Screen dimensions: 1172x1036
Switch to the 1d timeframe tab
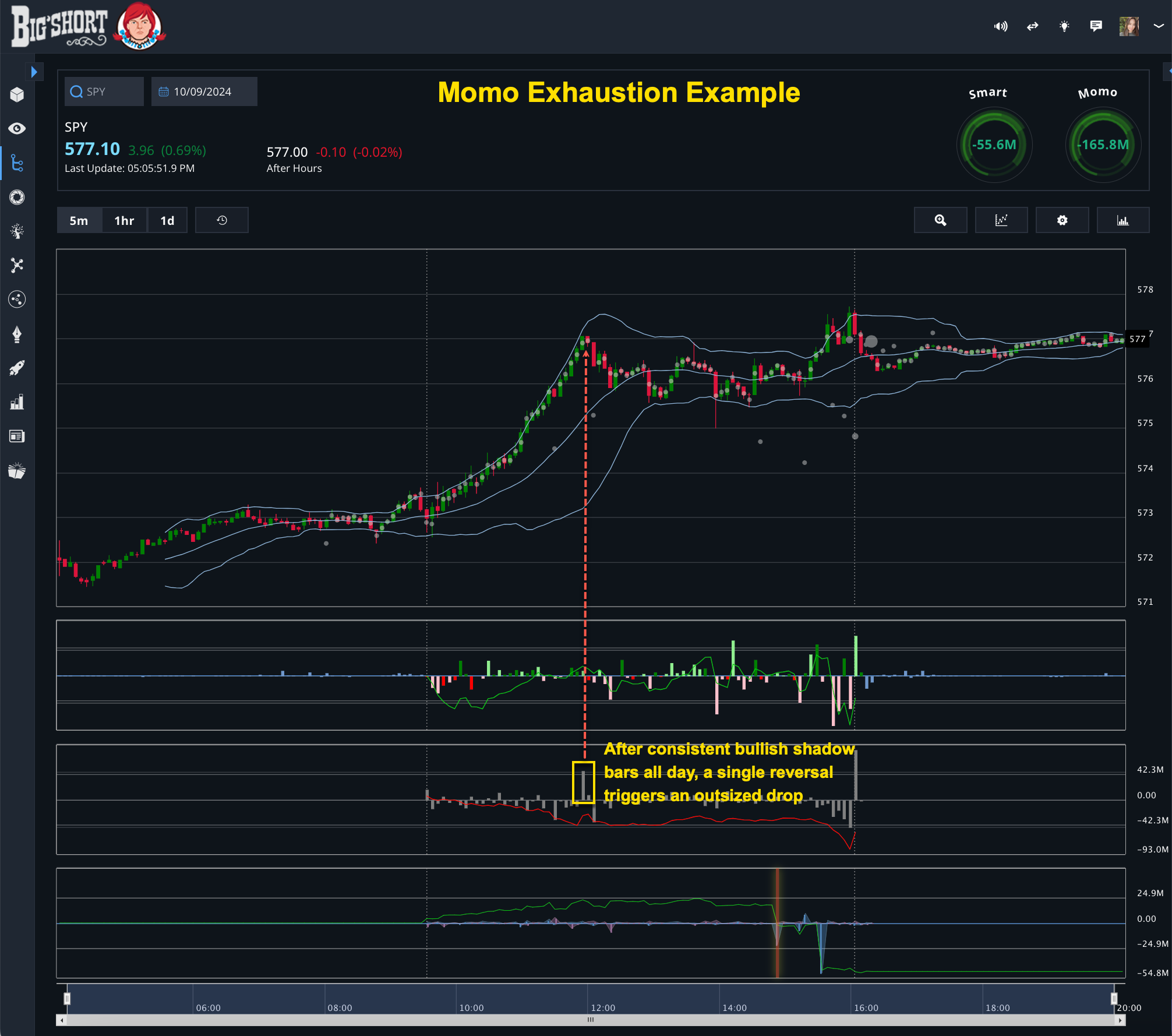[x=167, y=220]
